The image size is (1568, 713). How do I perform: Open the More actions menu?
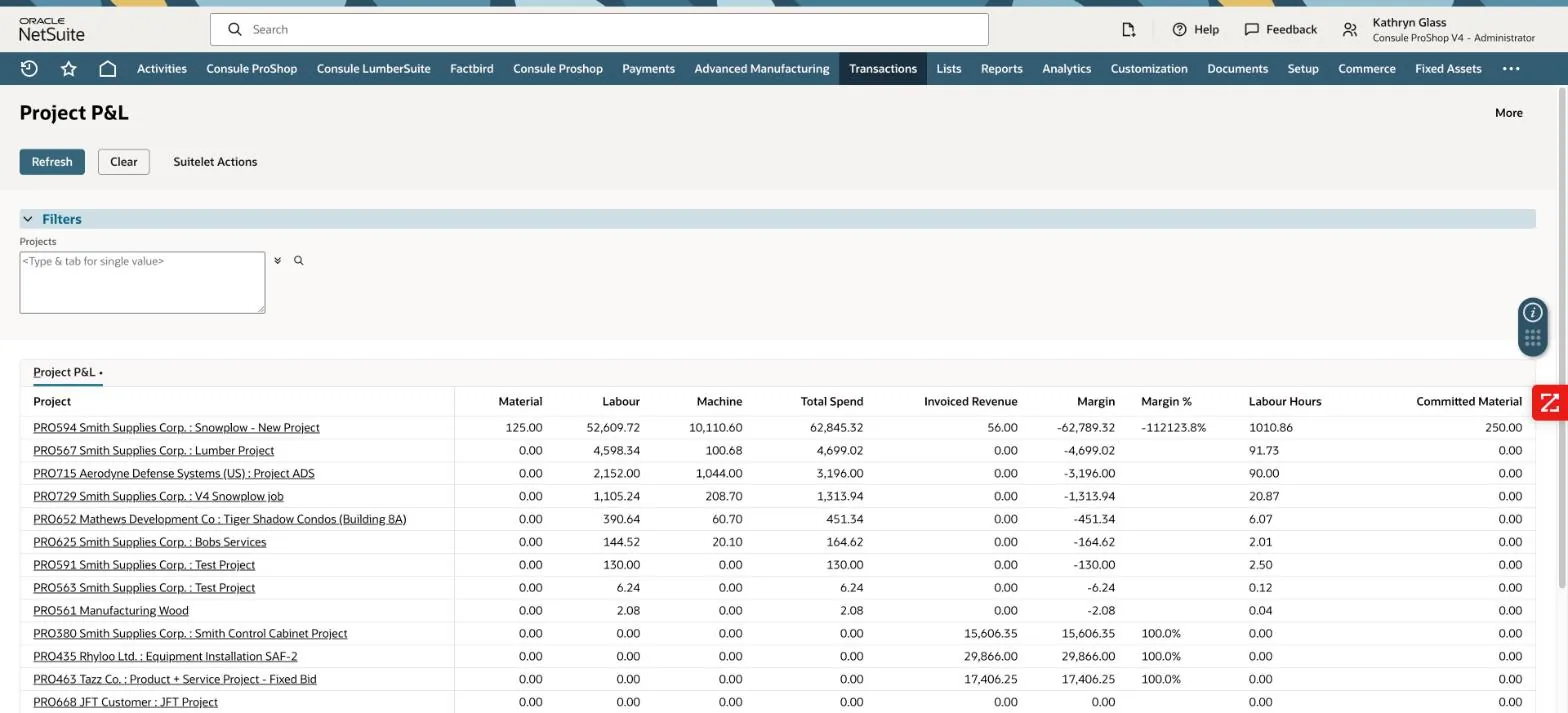[x=1508, y=113]
